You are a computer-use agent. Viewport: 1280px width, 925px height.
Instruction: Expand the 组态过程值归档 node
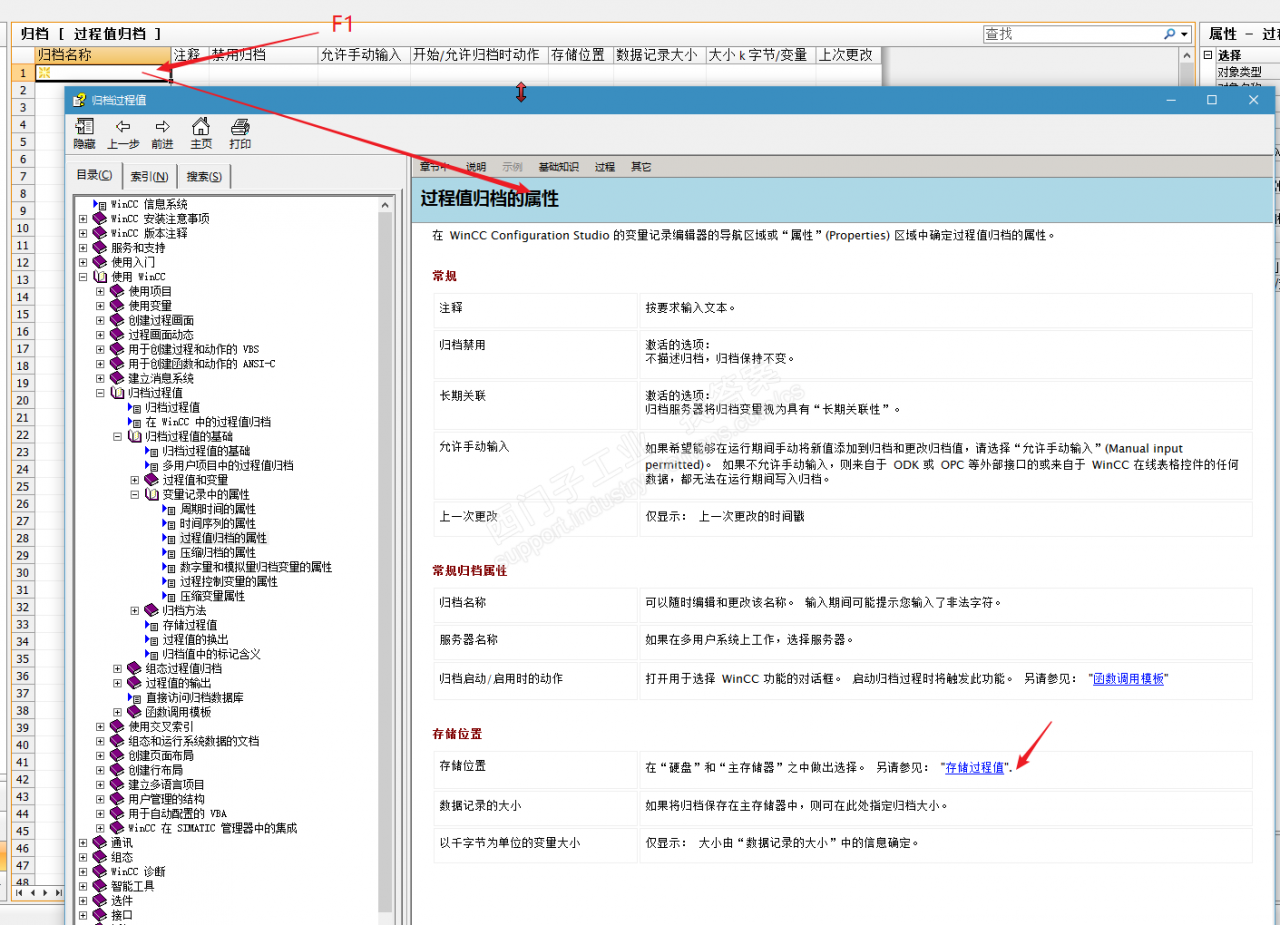click(118, 669)
